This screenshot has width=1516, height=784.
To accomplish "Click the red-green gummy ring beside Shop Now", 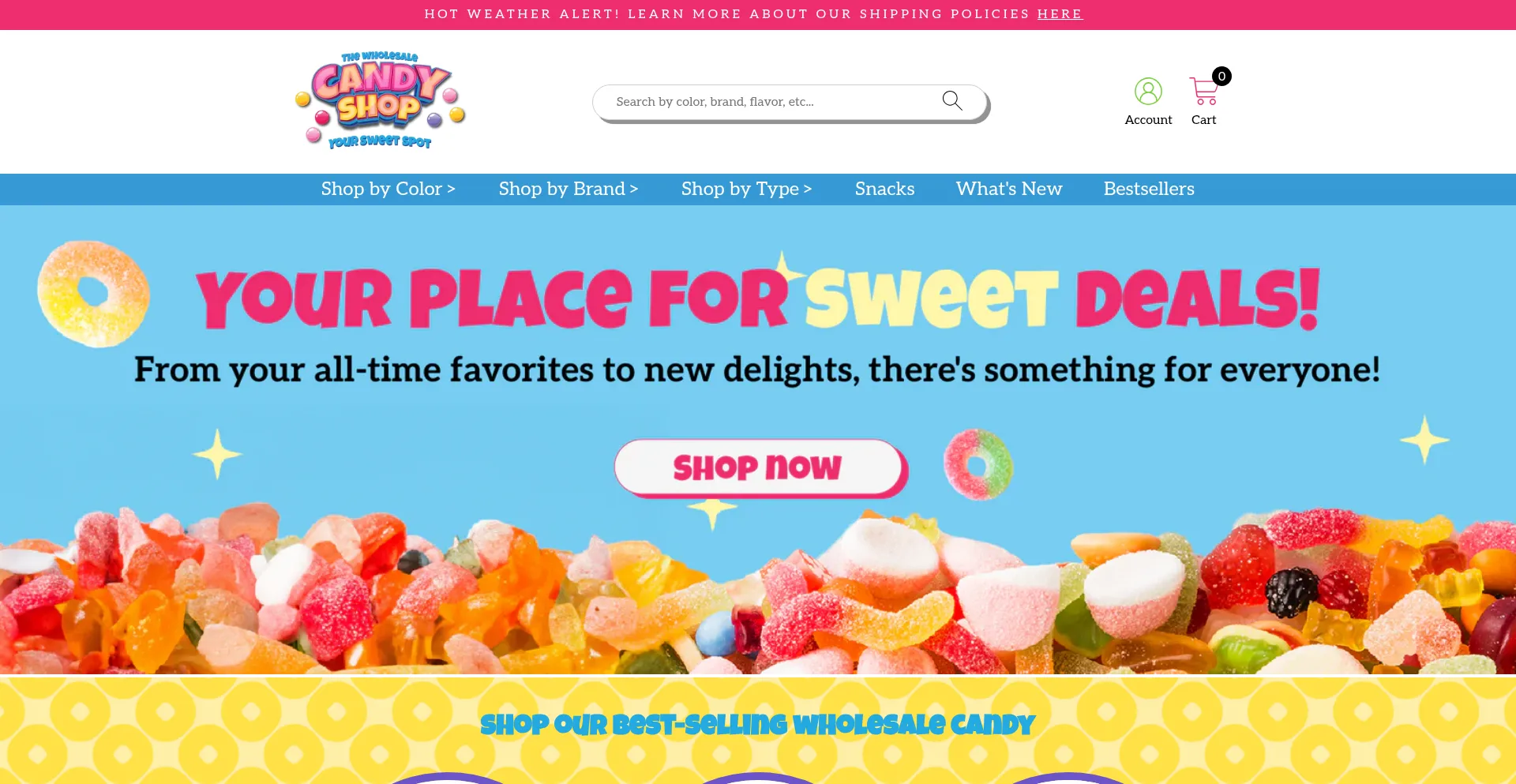I will pos(978,464).
